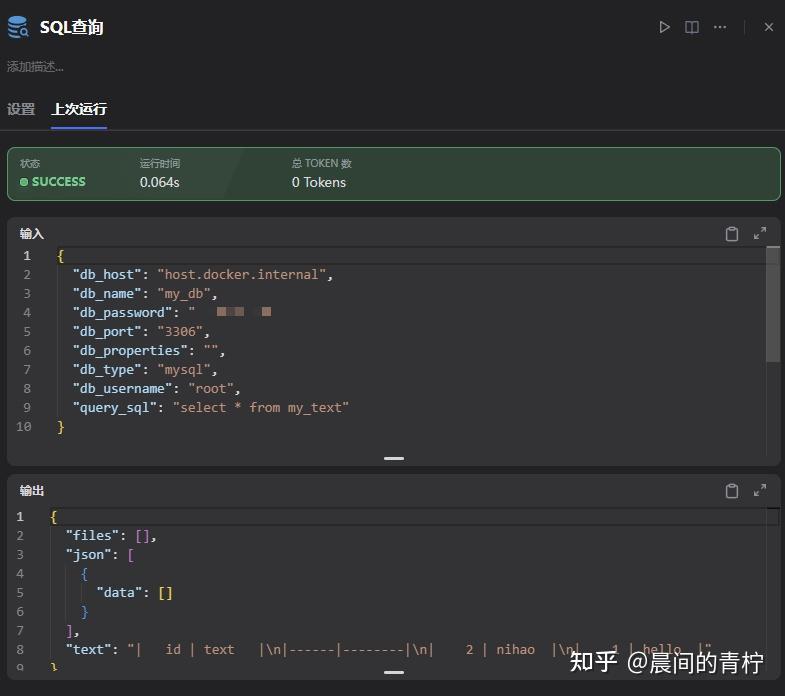Click the "files" key in output
This screenshot has width=785, height=696.
pyautogui.click(x=92, y=536)
